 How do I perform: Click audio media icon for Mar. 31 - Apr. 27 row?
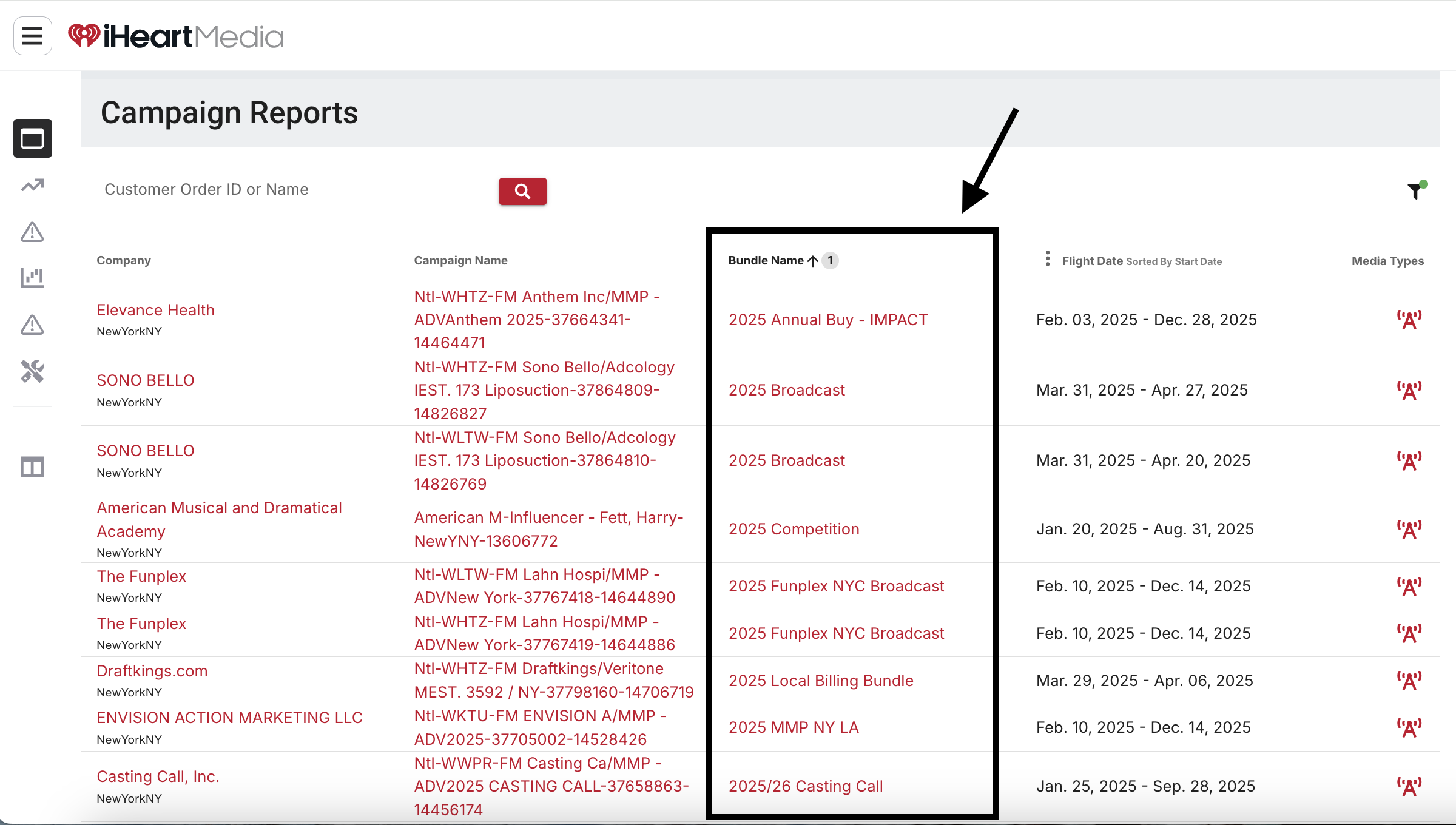(x=1409, y=390)
